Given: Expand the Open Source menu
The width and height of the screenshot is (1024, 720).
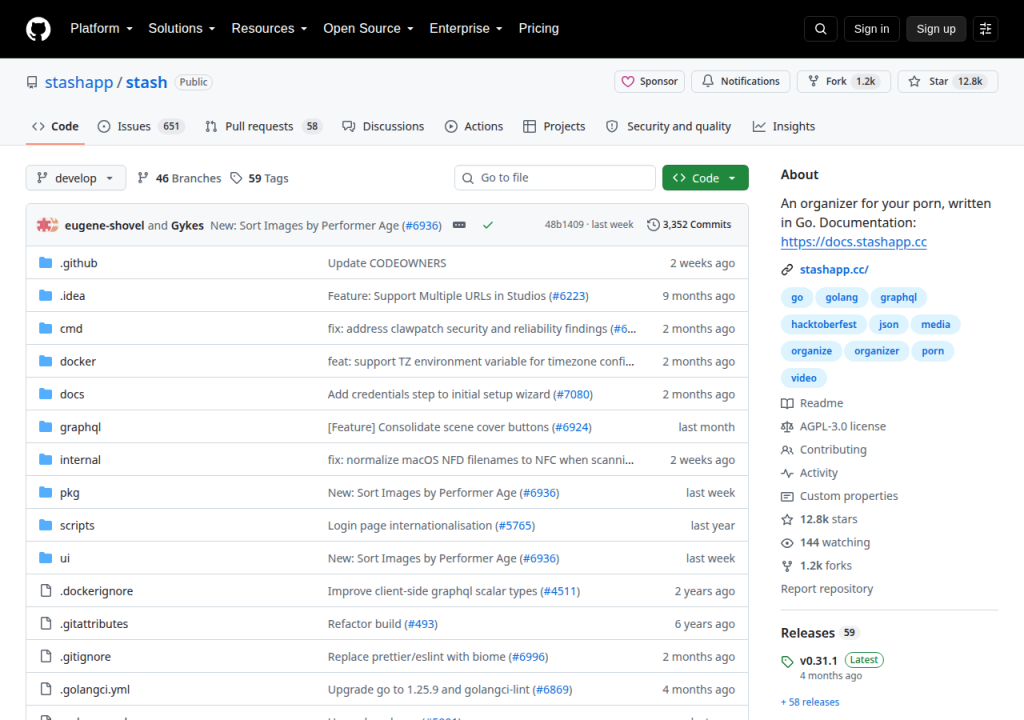Looking at the screenshot, I should click(368, 29).
